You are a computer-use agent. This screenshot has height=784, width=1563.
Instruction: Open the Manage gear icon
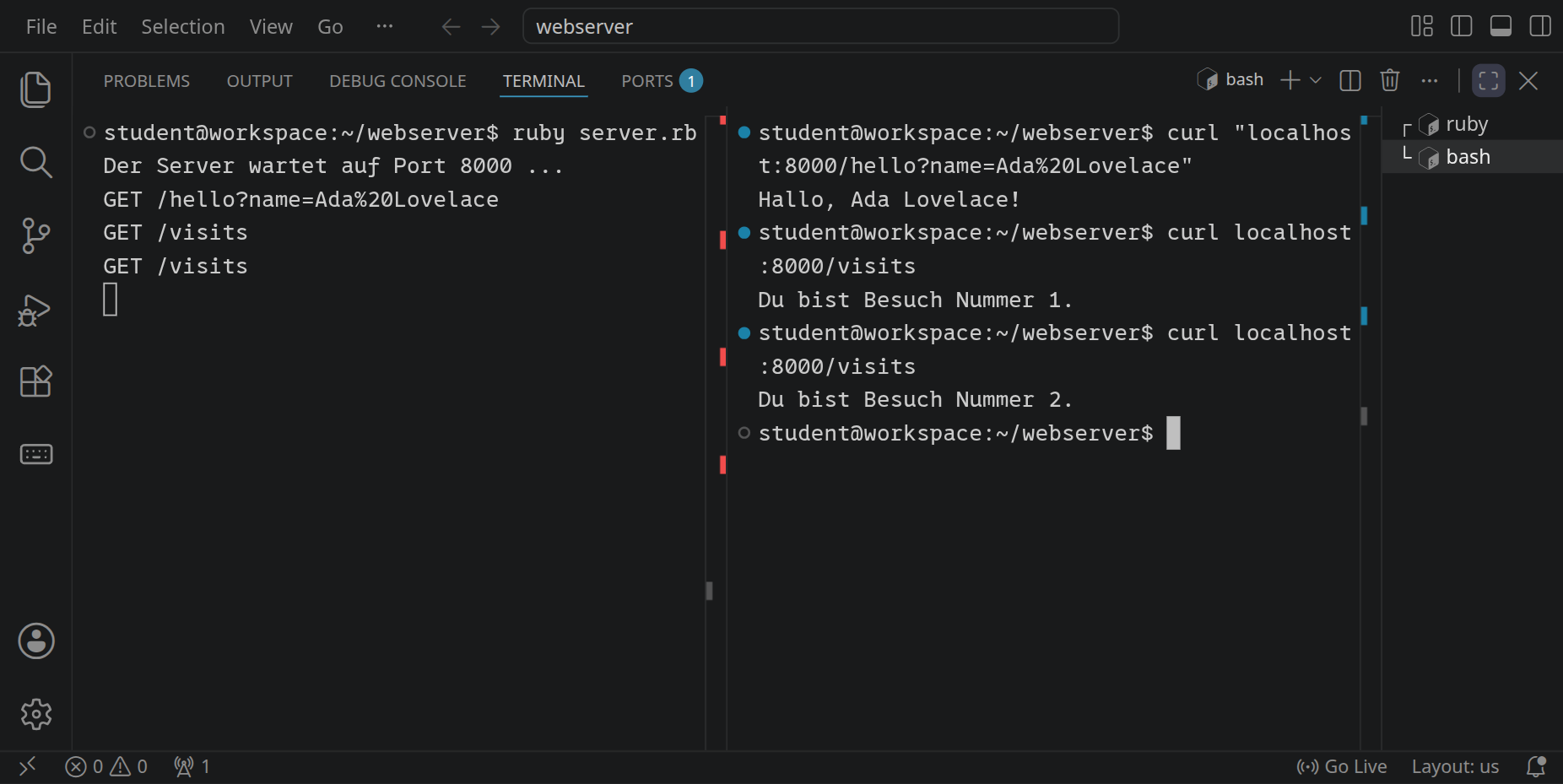[x=36, y=714]
